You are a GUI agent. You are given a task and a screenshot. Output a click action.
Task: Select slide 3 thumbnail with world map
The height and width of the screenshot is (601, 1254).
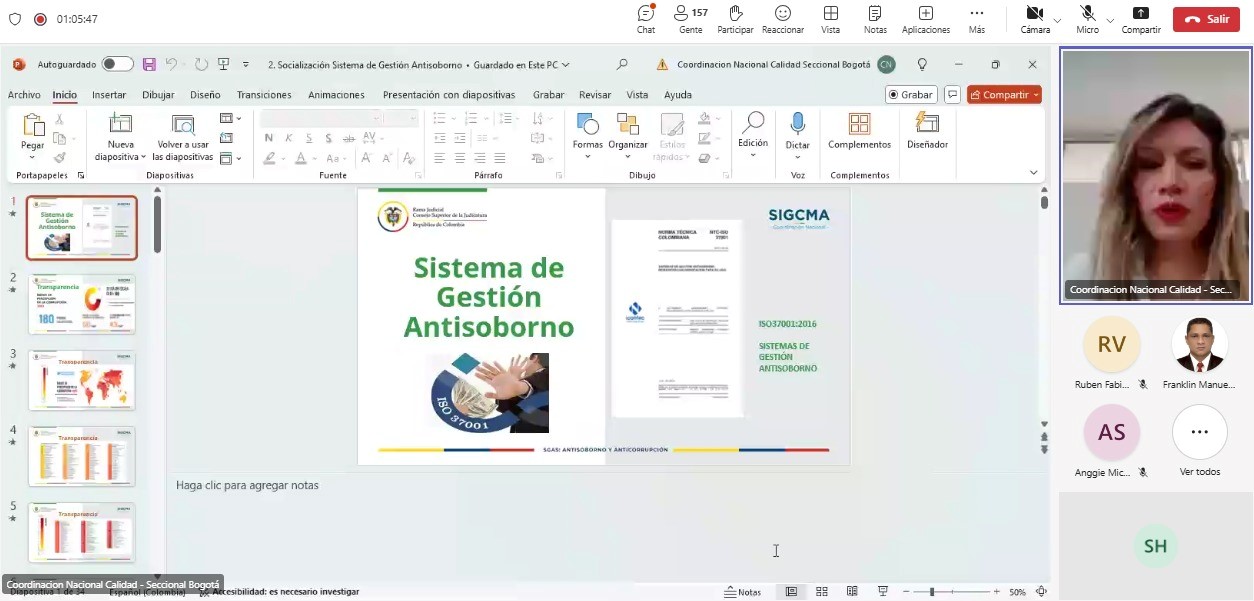tap(82, 380)
